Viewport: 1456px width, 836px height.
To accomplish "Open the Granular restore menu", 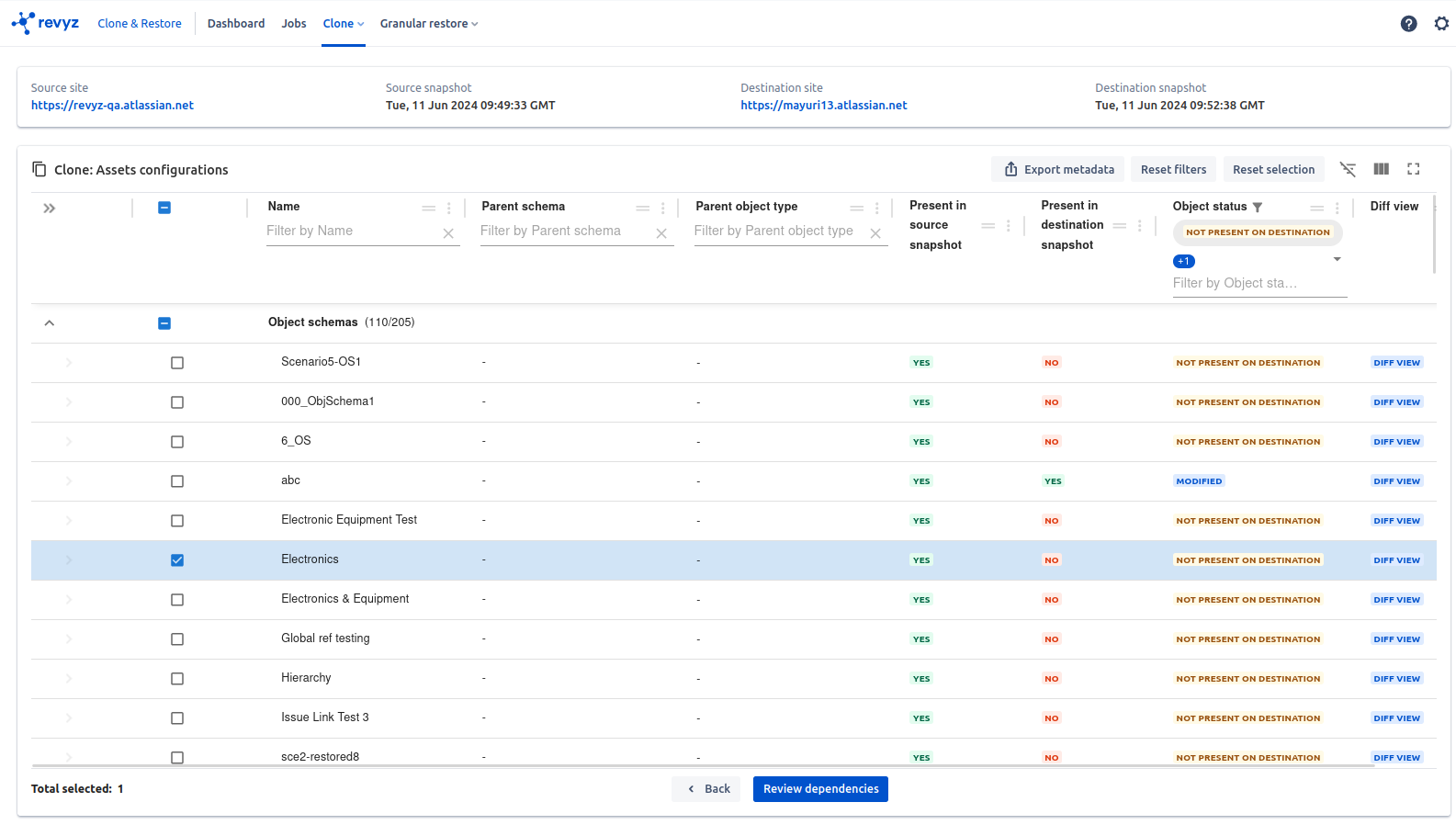I will [429, 24].
